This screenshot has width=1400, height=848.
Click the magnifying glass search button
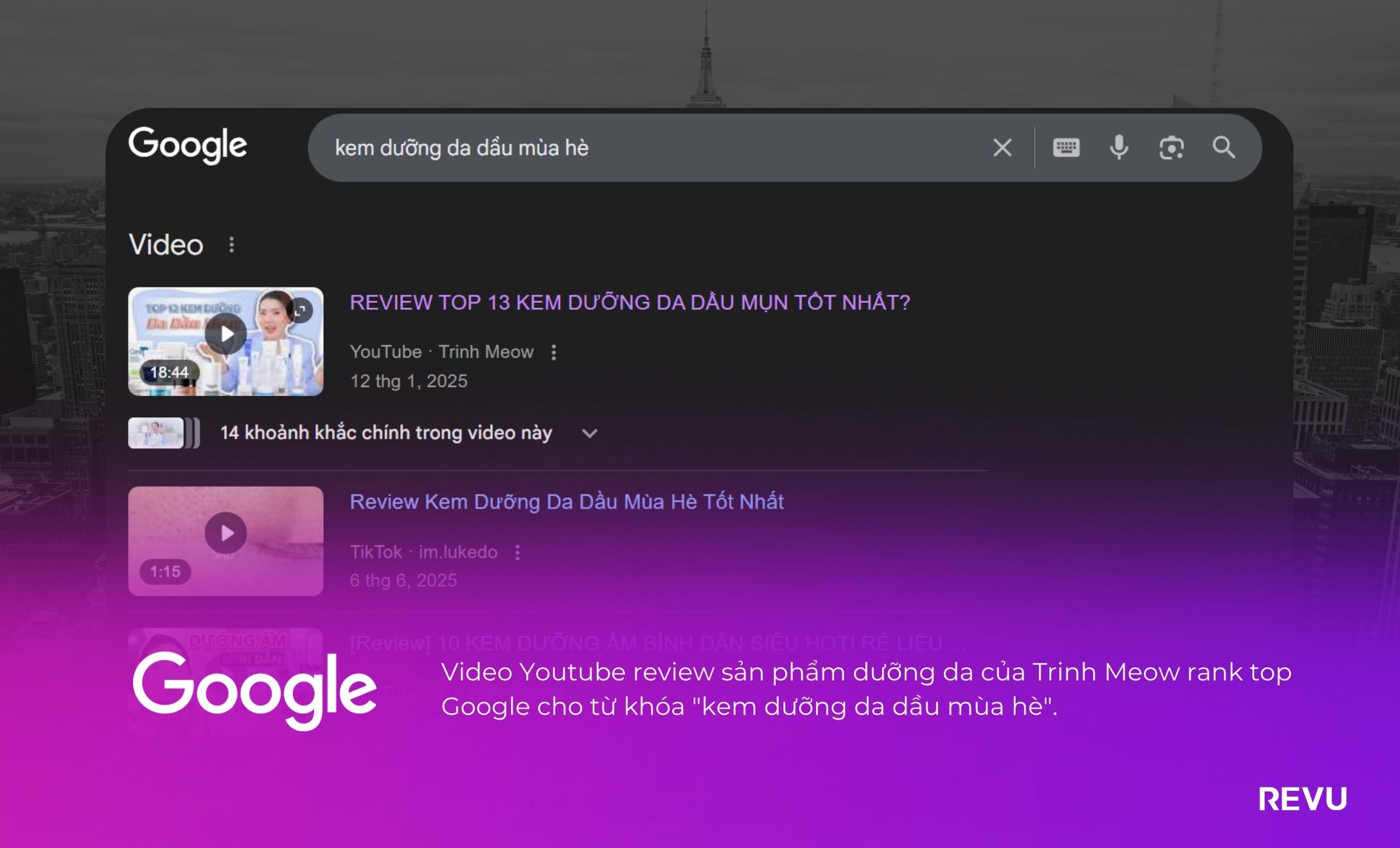click(x=1223, y=148)
